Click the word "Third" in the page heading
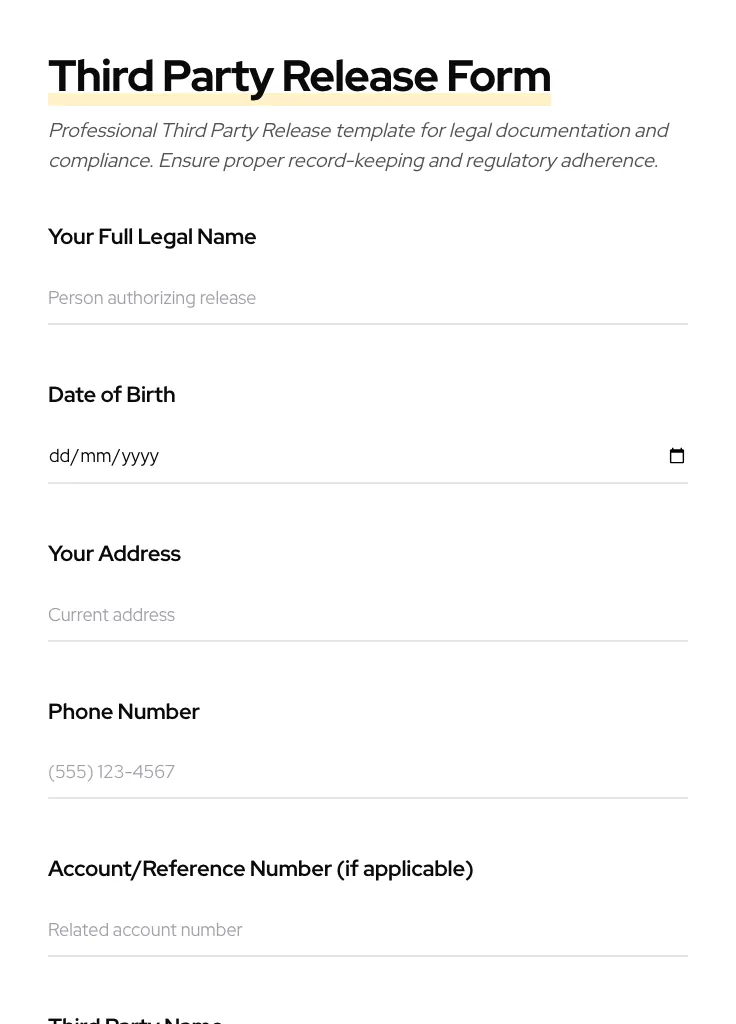736x1024 pixels. click(x=101, y=76)
